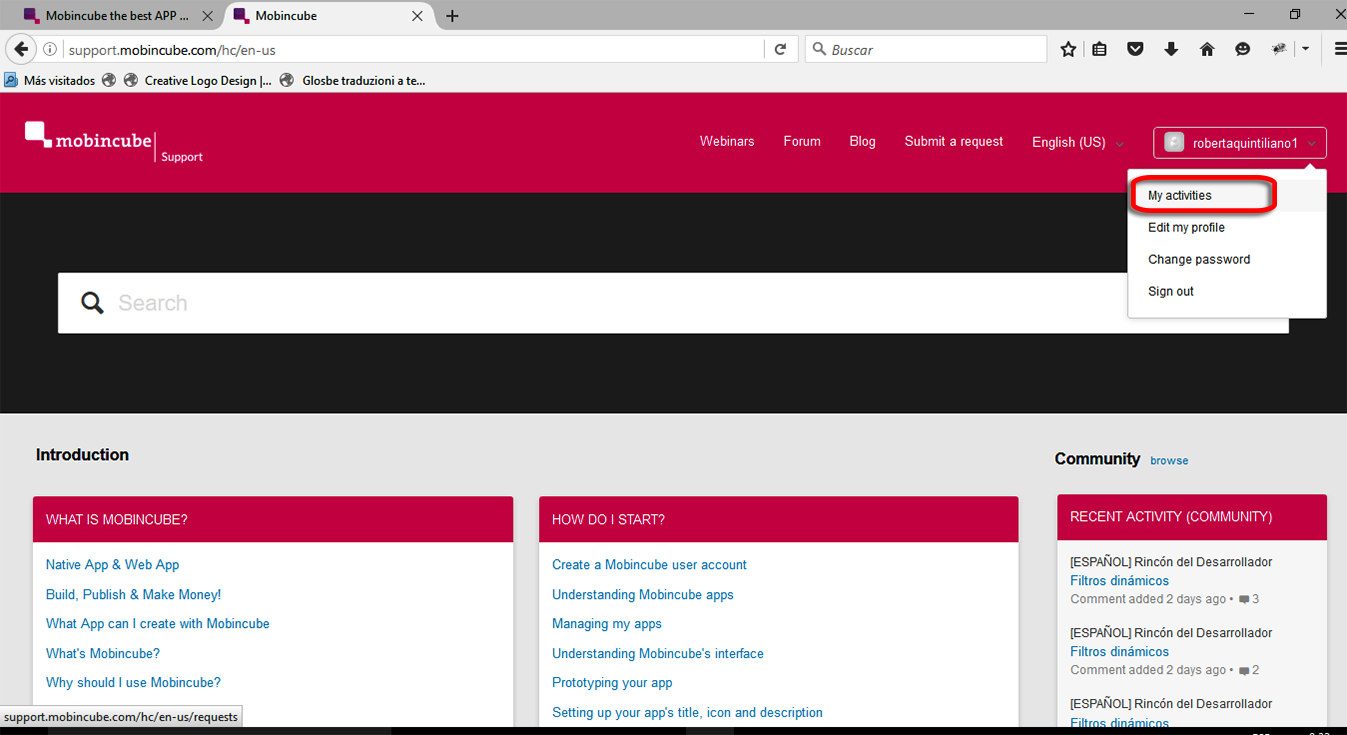Open Setting up your app's title article
1347x735 pixels.
pos(687,713)
